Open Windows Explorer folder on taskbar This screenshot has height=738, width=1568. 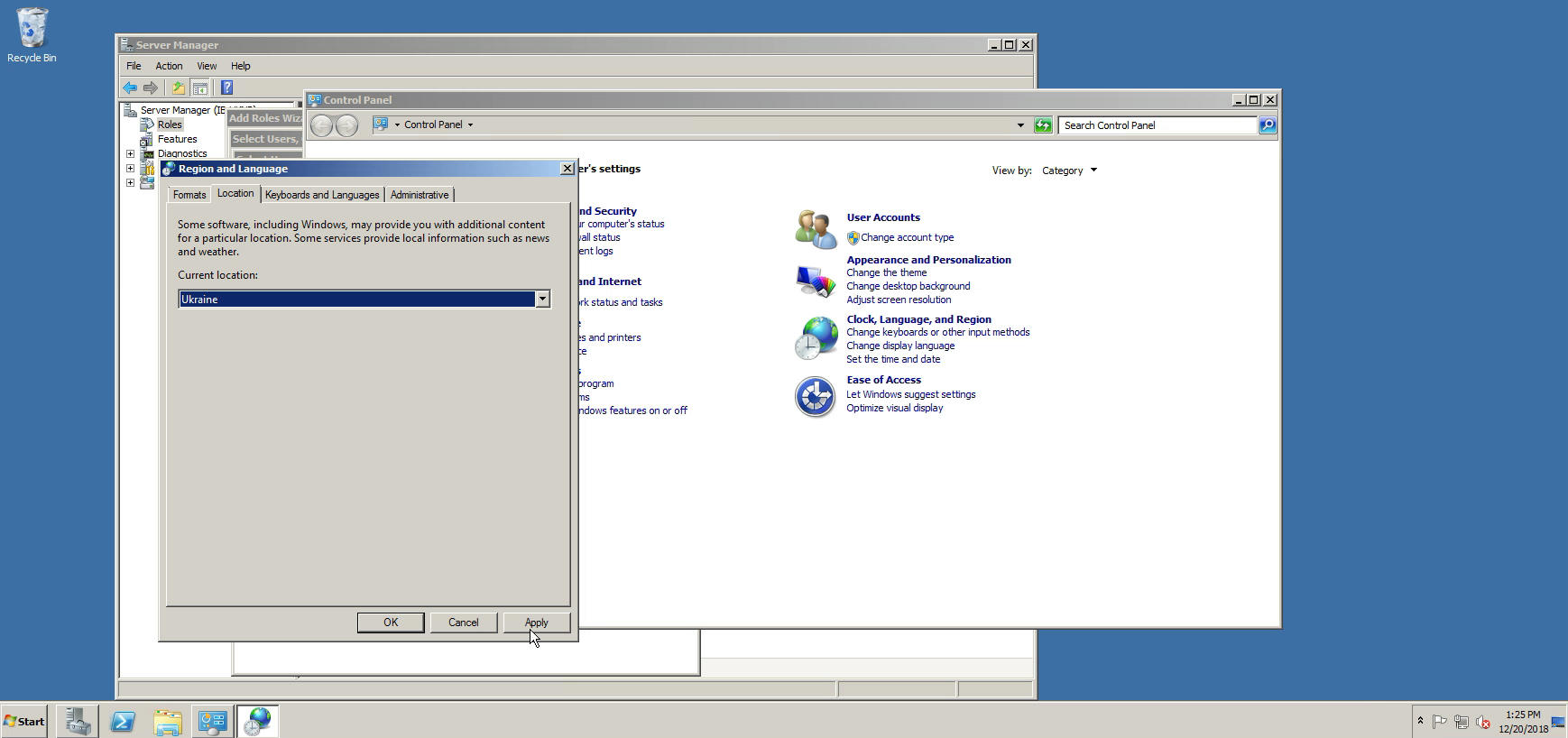tap(168, 722)
